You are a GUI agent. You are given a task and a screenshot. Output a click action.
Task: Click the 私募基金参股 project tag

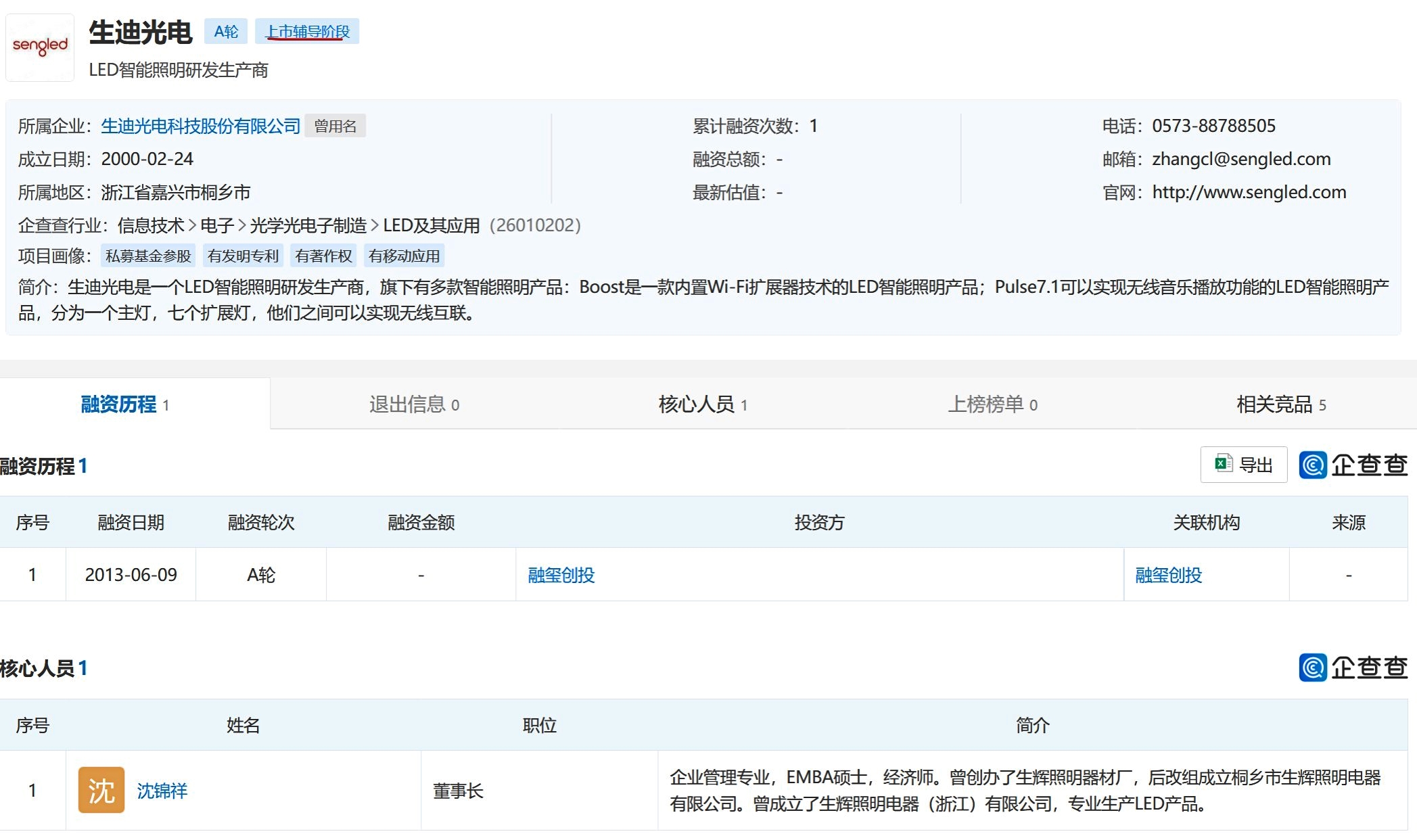[148, 256]
